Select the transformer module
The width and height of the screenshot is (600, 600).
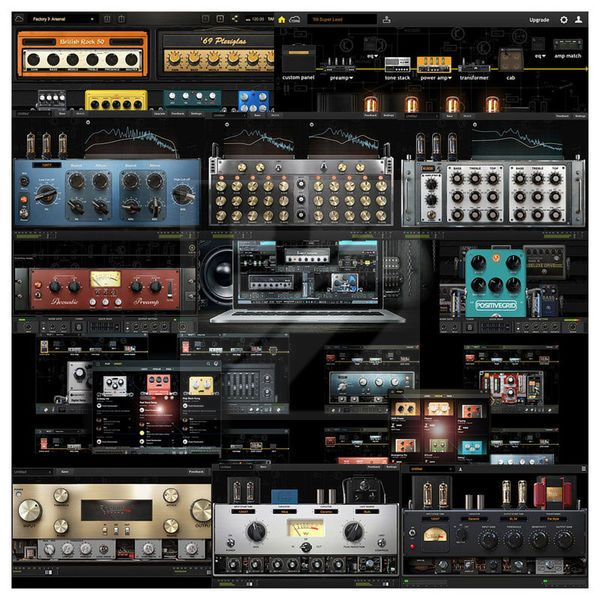point(474,67)
